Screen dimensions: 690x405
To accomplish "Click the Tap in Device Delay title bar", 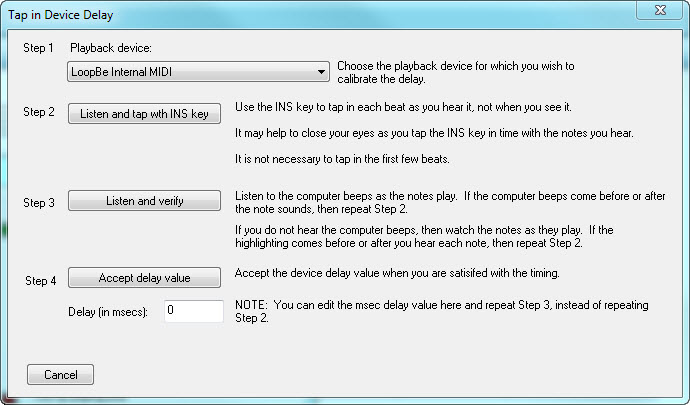I will coord(300,14).
